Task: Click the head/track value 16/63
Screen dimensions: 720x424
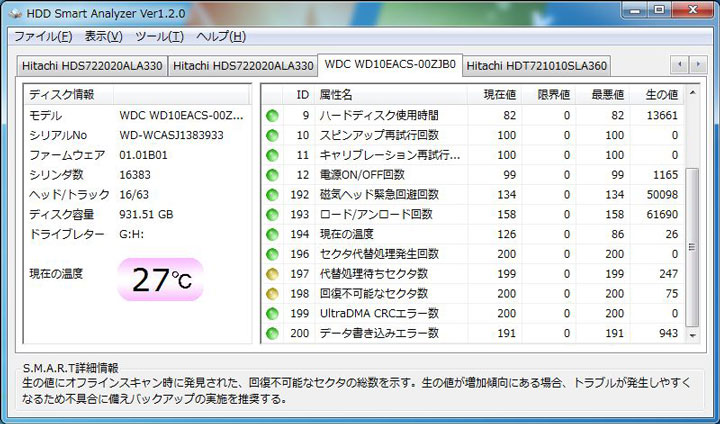Action: coord(134,194)
